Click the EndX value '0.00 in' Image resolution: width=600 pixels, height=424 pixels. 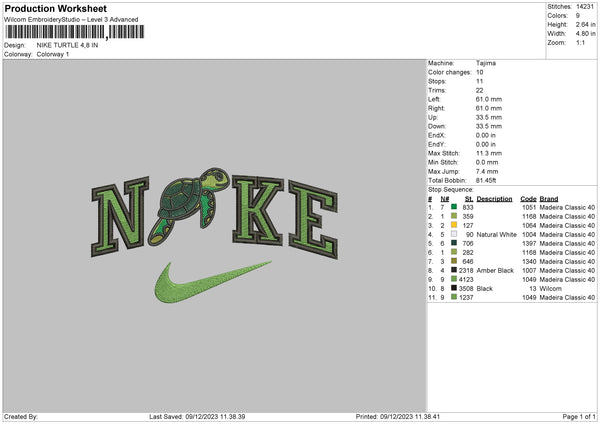click(x=486, y=135)
